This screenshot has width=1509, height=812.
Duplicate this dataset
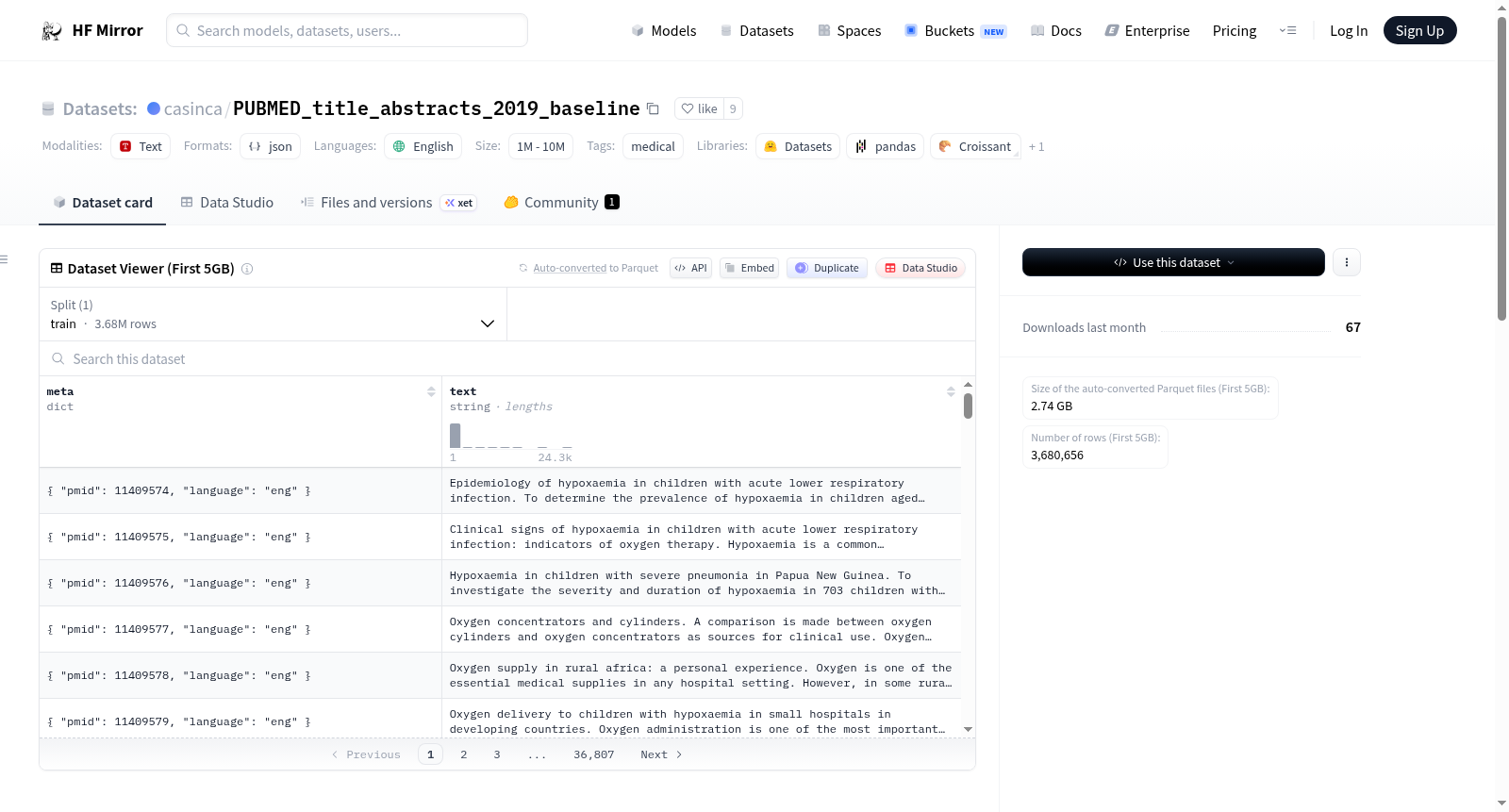pos(827,268)
